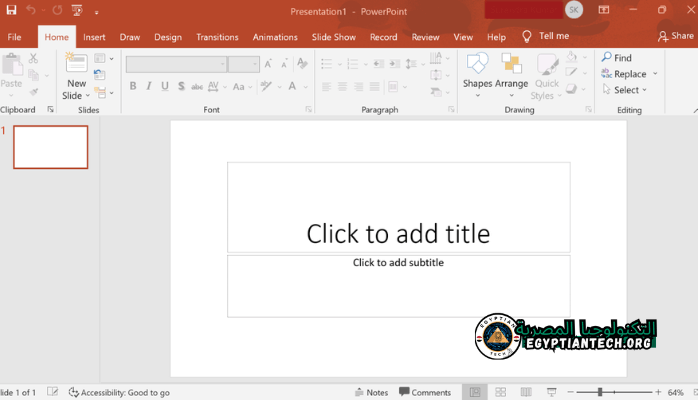
Task: Activate the Format Painter brush
Action: click(x=33, y=92)
